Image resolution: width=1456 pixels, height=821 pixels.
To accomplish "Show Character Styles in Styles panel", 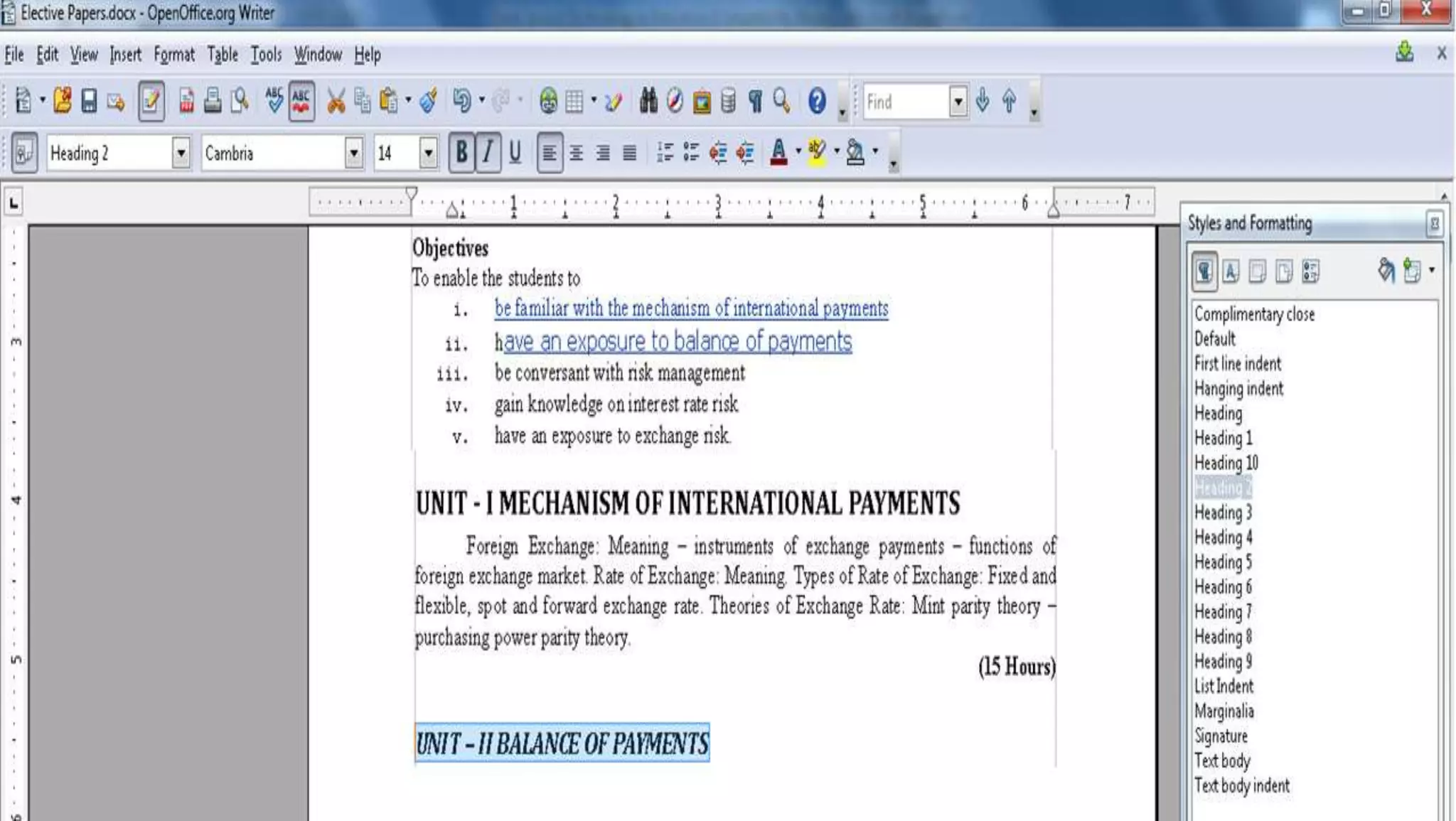I will click(1231, 271).
